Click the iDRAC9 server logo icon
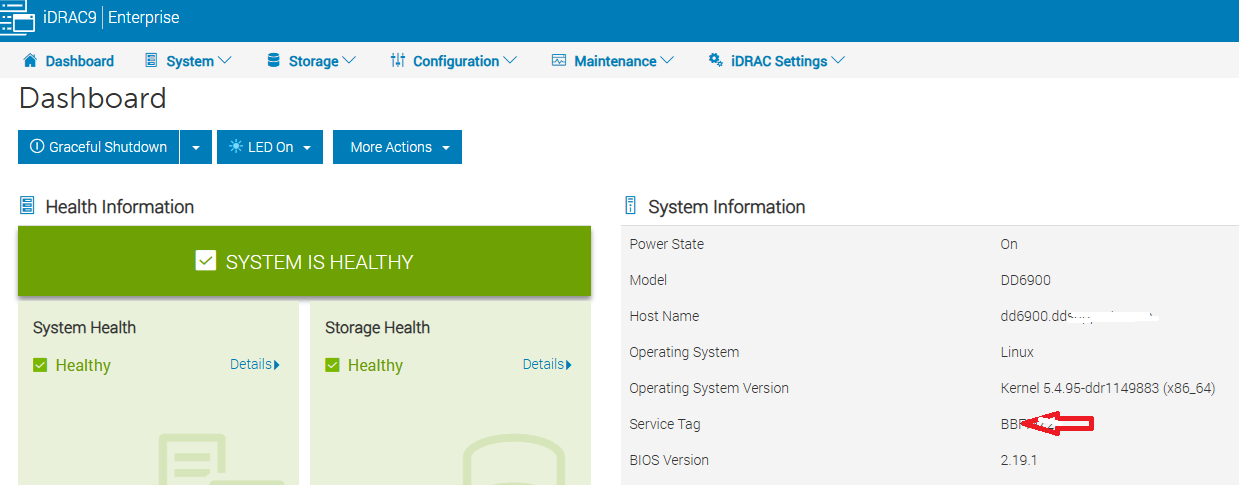1239x485 pixels. point(18,17)
